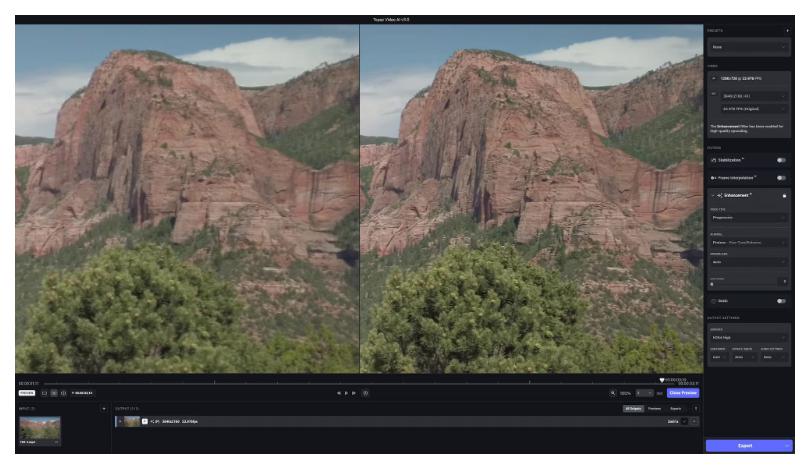Click the add preset plus icon
This screenshot has height=466, width=804.
(788, 31)
